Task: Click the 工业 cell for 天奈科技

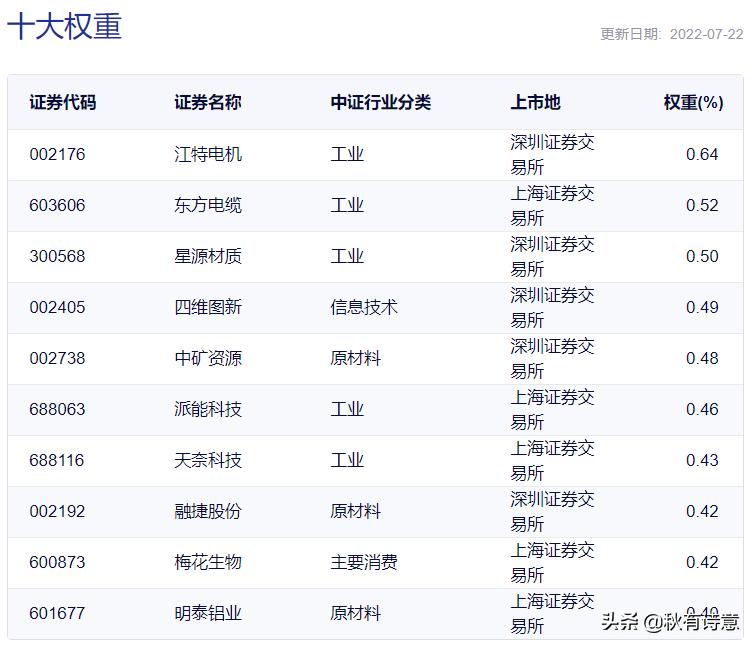Action: [347, 461]
